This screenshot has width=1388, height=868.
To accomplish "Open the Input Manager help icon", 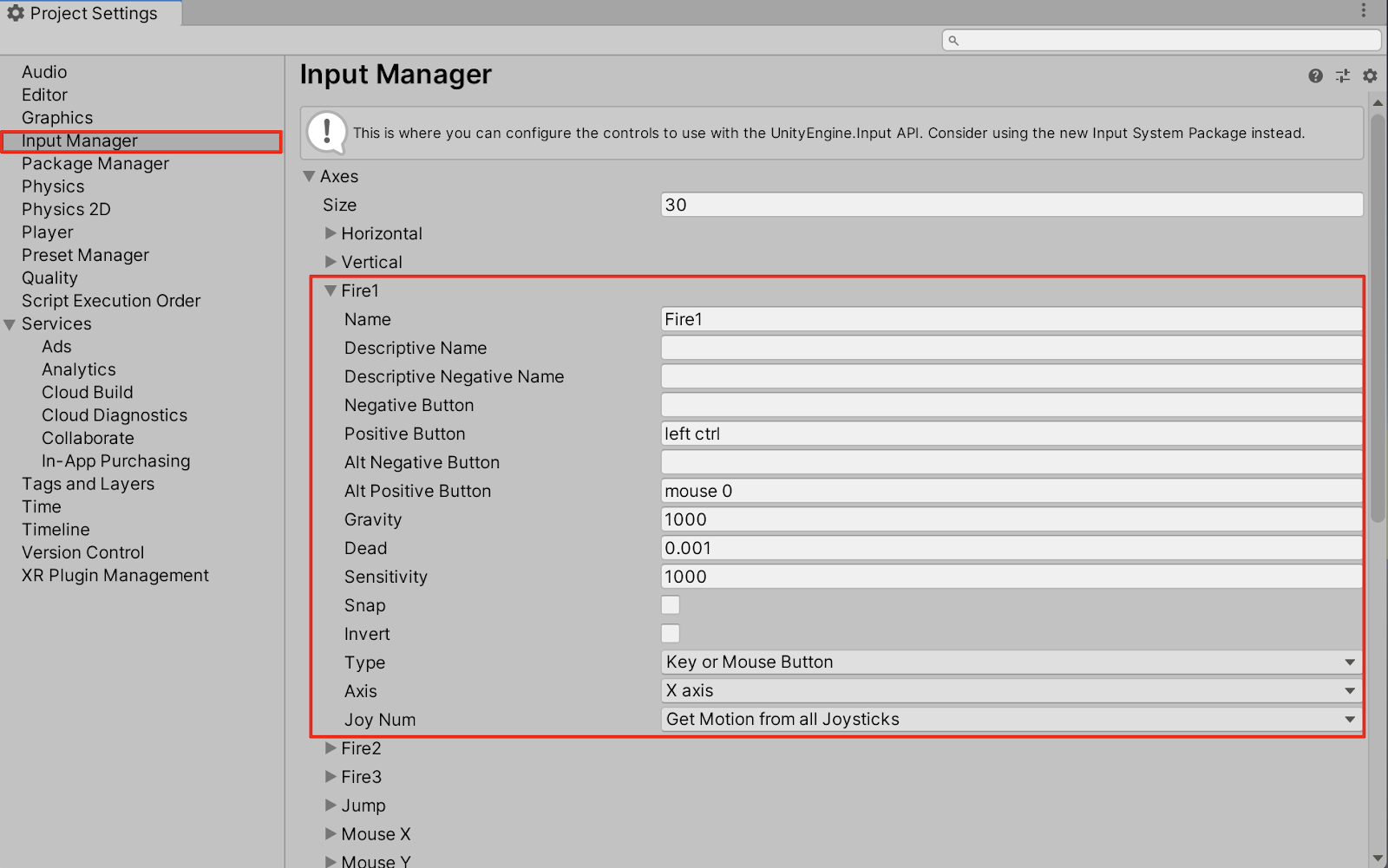I will [x=1315, y=76].
